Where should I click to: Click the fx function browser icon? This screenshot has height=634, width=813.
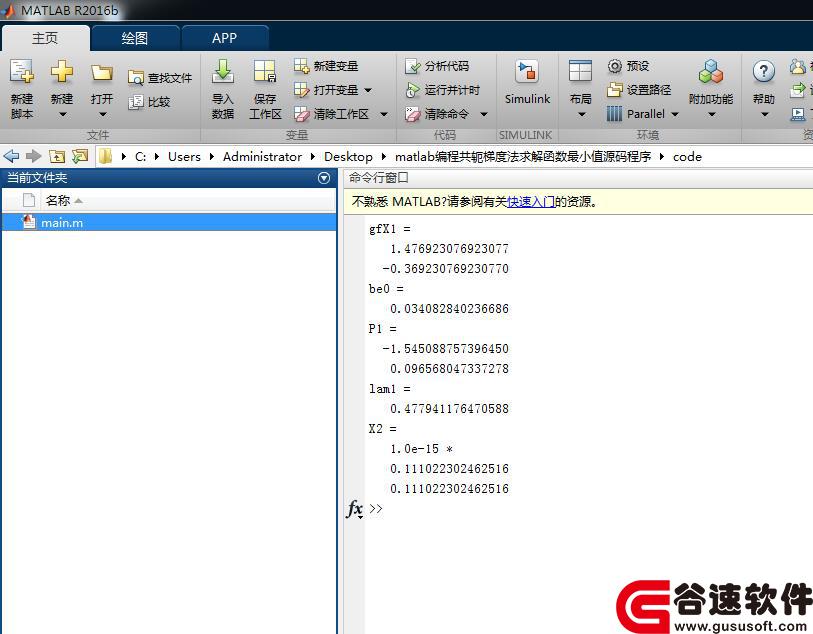[355, 509]
